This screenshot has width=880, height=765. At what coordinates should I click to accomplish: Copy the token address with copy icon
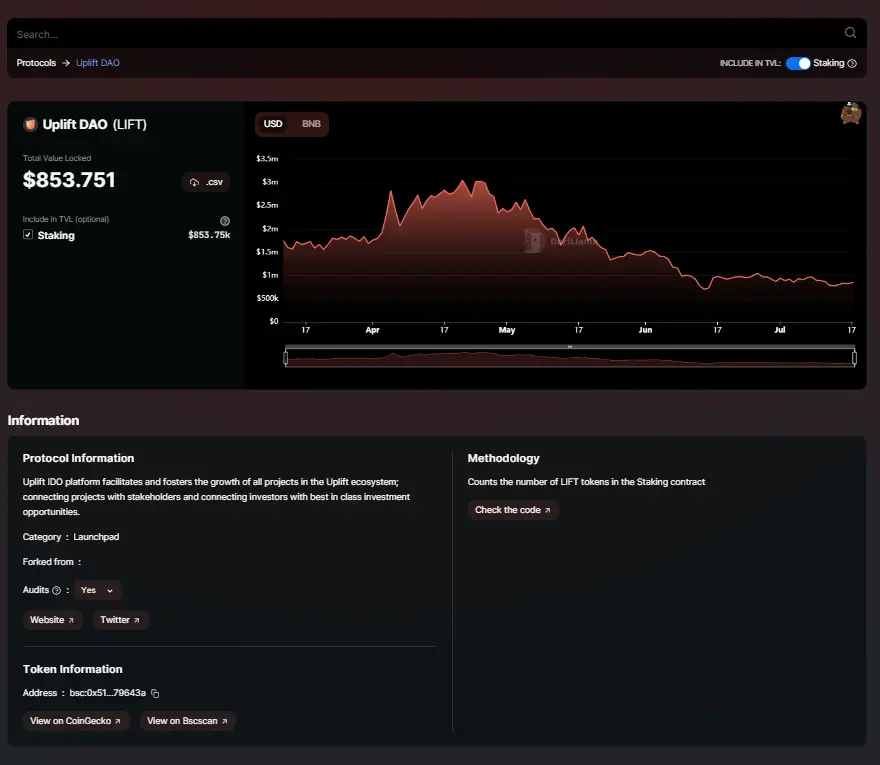[x=155, y=694]
